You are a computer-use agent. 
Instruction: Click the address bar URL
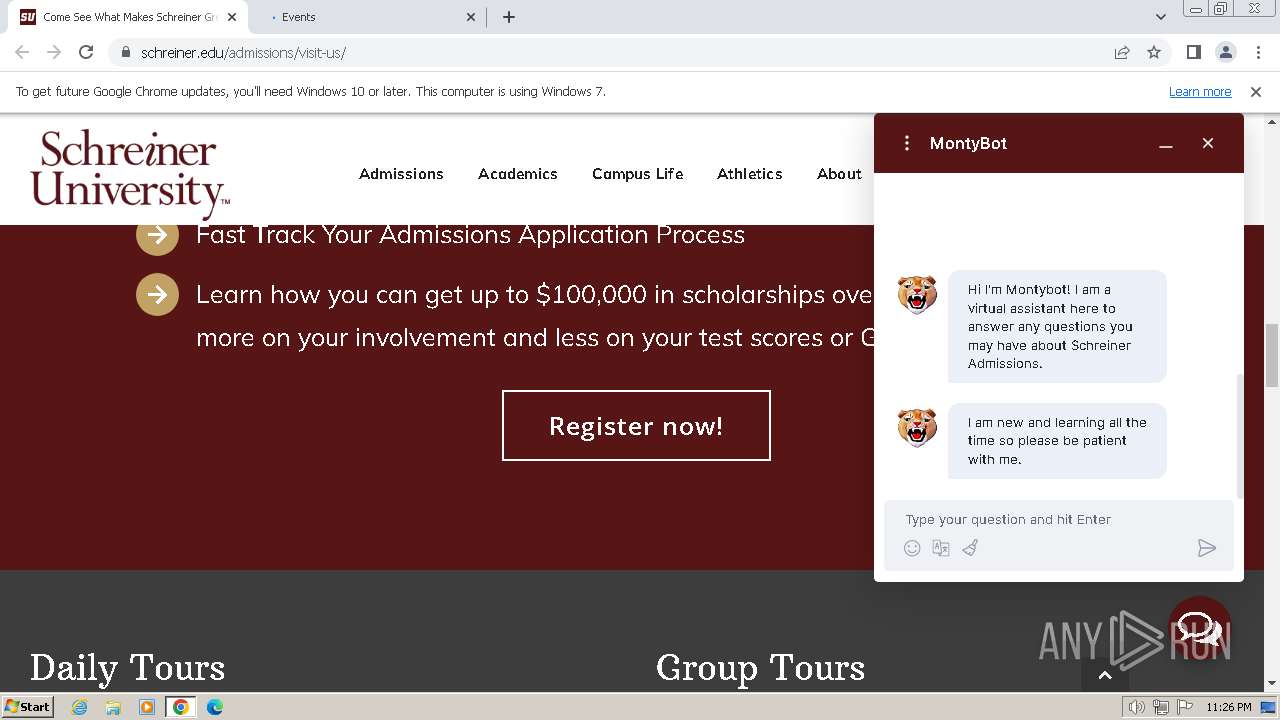243,53
